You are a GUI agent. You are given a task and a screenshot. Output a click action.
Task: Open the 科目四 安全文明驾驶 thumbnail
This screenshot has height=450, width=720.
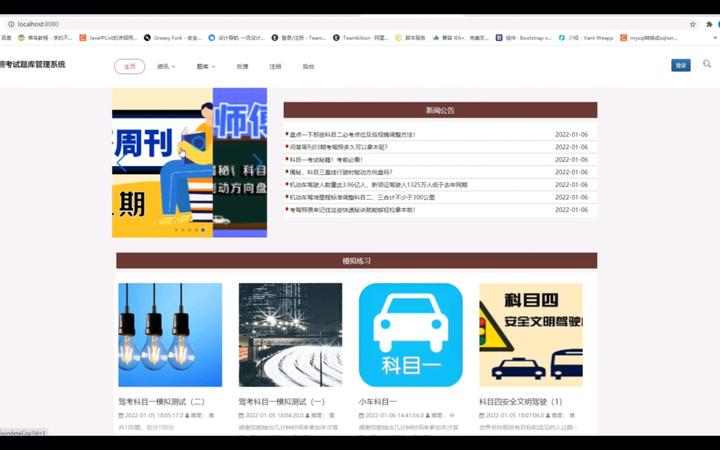531,335
